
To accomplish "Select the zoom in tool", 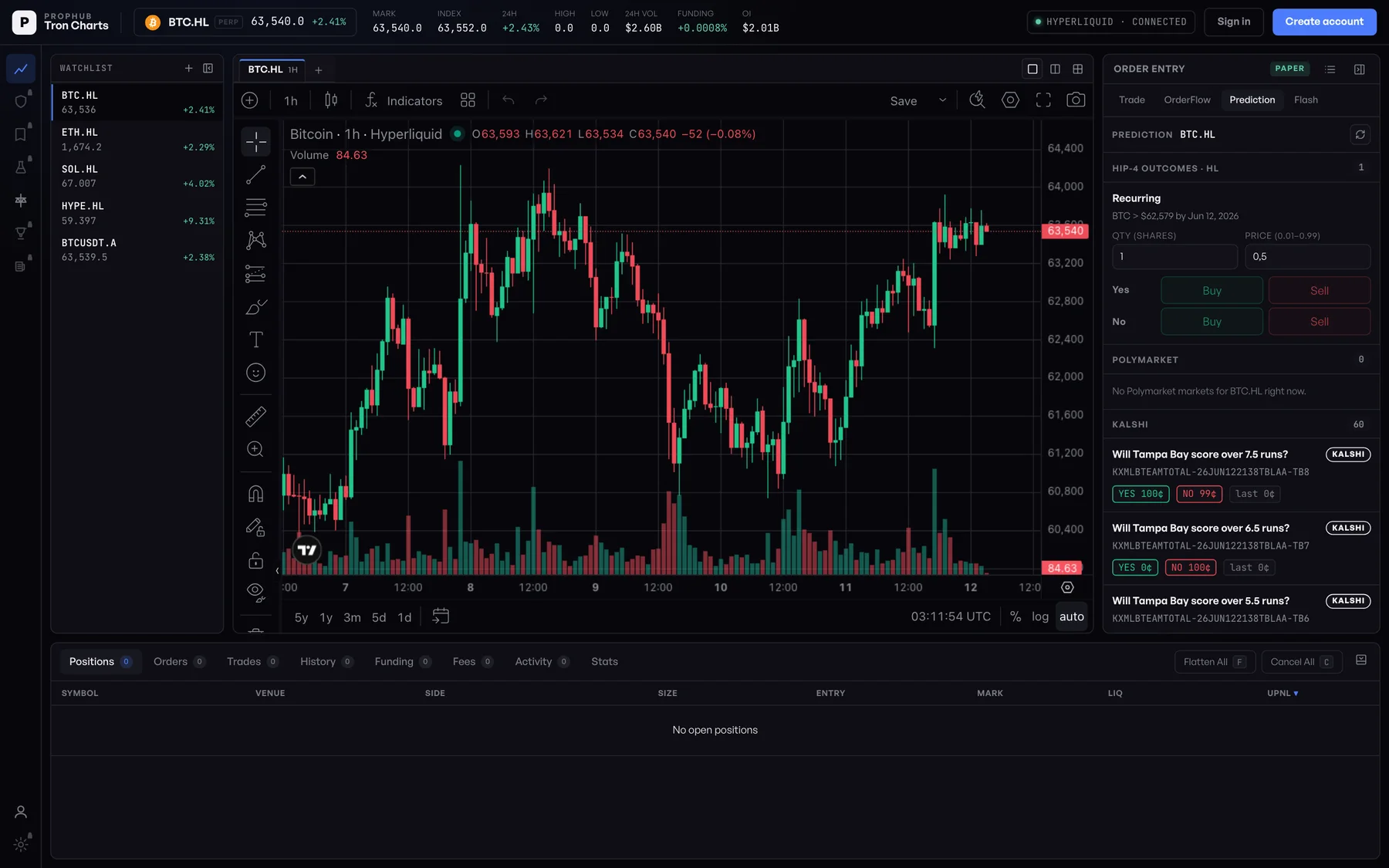I will pos(255,449).
